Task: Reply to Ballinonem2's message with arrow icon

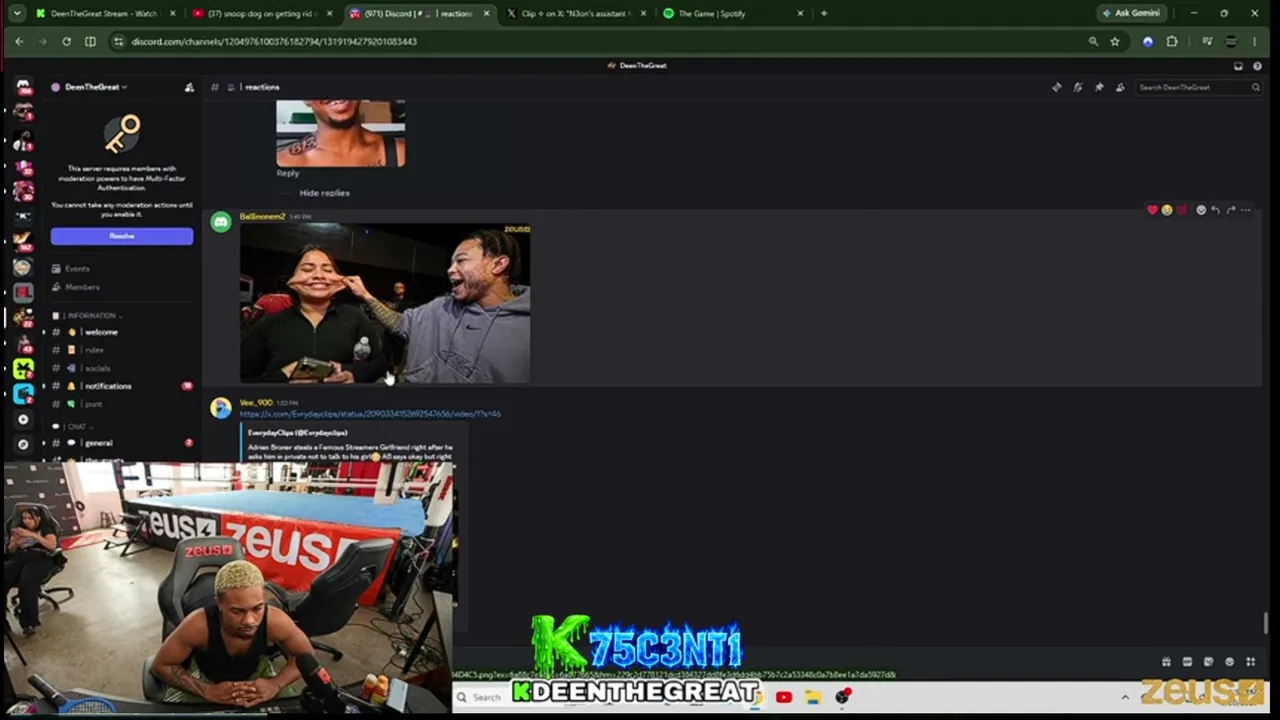Action: [x=1215, y=210]
